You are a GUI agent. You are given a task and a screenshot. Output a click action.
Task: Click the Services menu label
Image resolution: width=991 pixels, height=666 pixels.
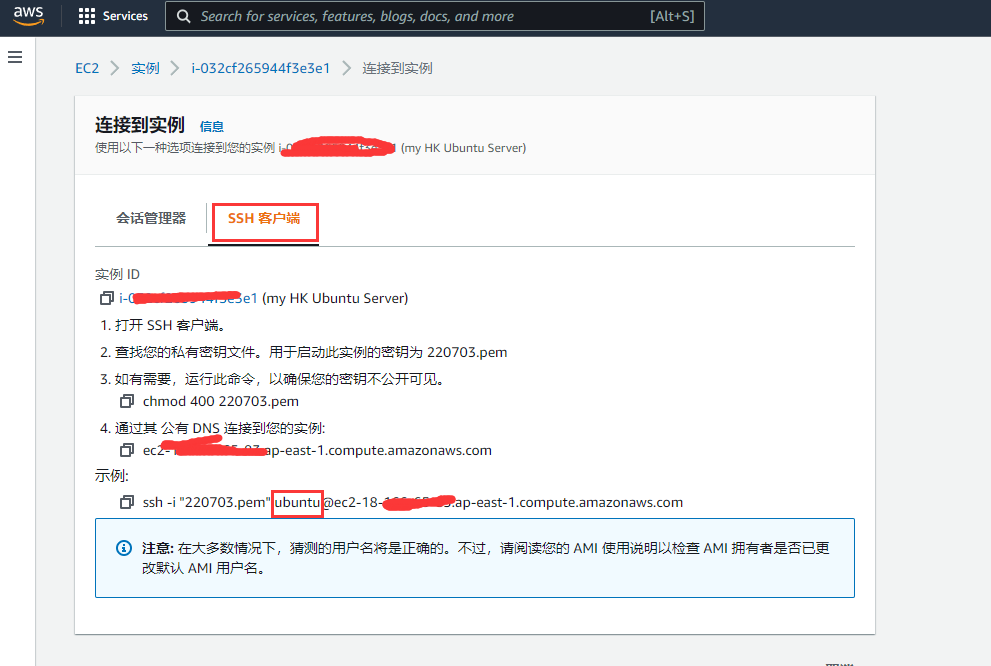point(125,16)
